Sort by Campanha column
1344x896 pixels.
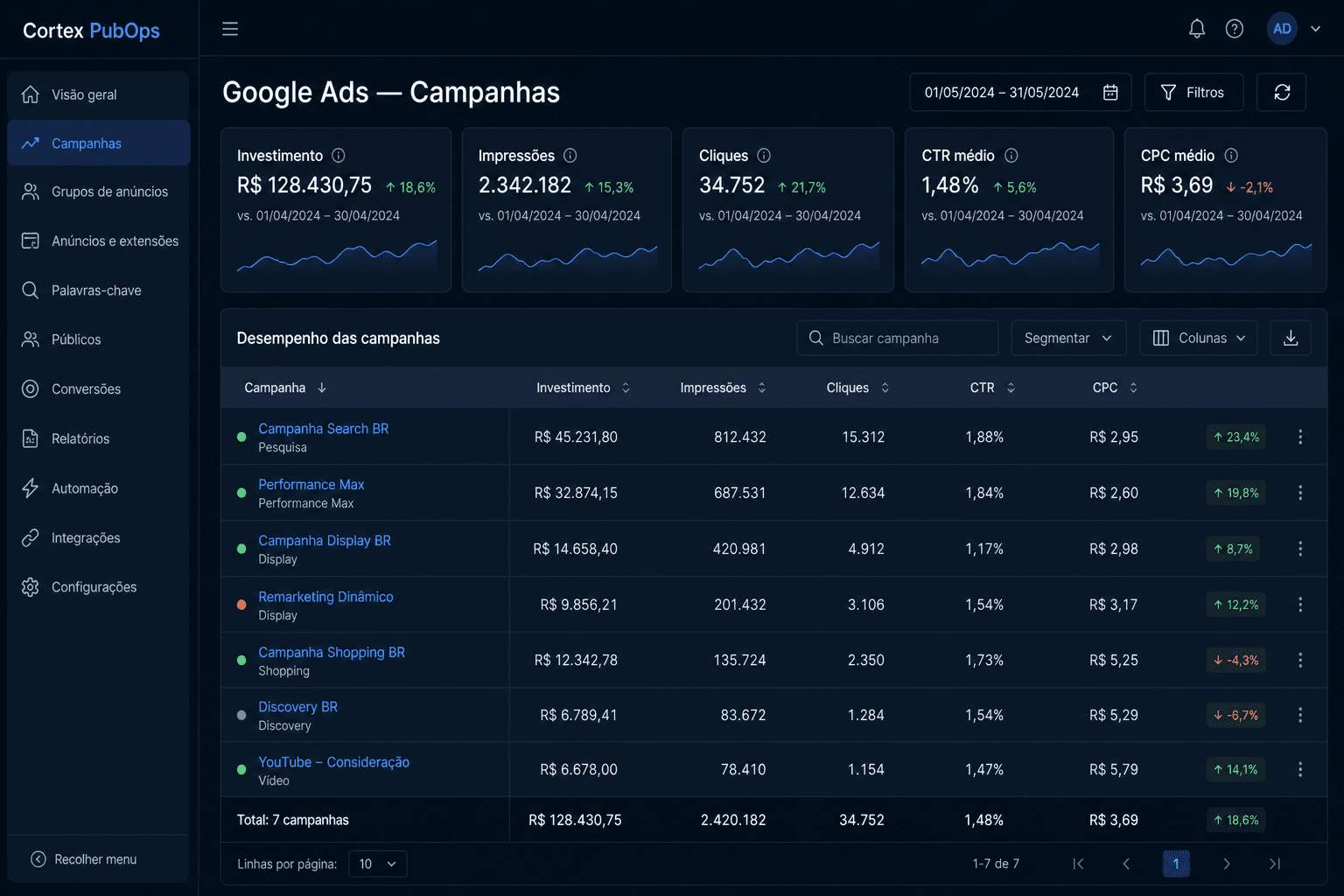[285, 388]
